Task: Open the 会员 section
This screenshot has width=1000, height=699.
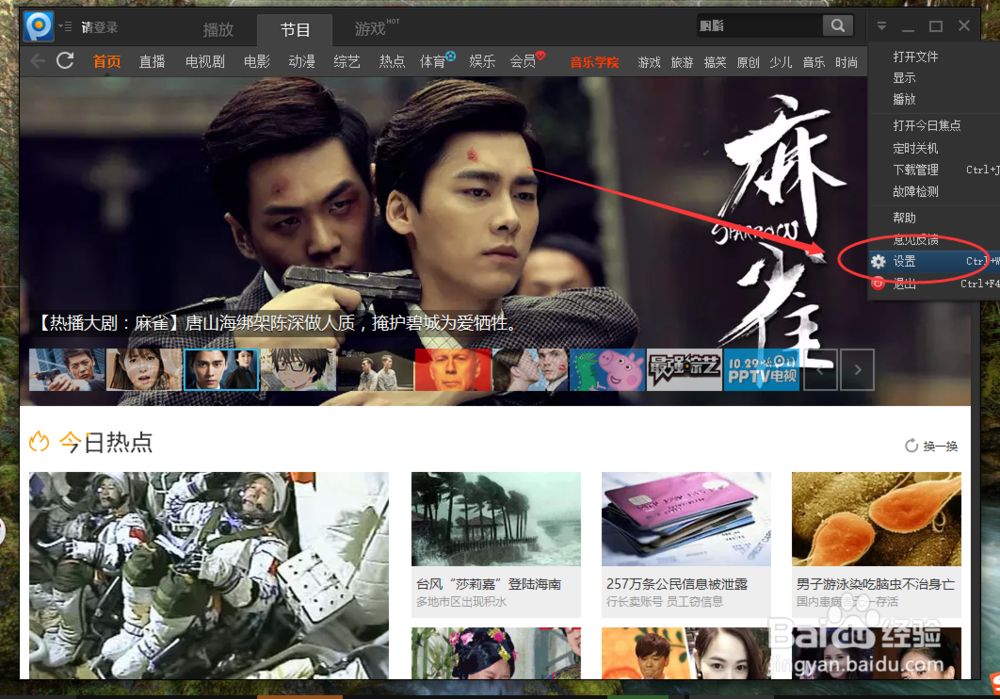Action: pyautogui.click(x=522, y=62)
